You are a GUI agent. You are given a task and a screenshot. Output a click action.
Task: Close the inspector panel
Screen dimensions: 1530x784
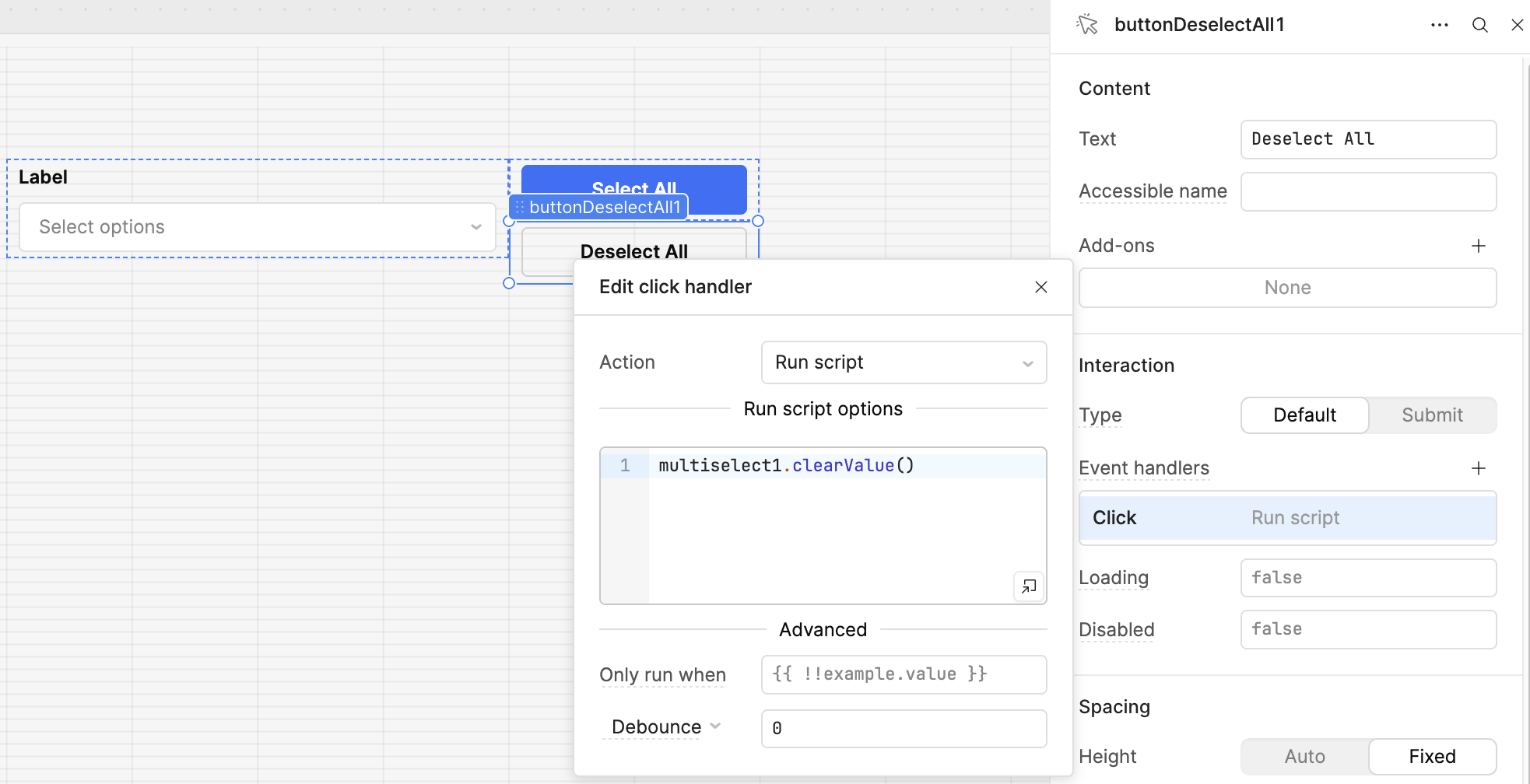[1517, 25]
